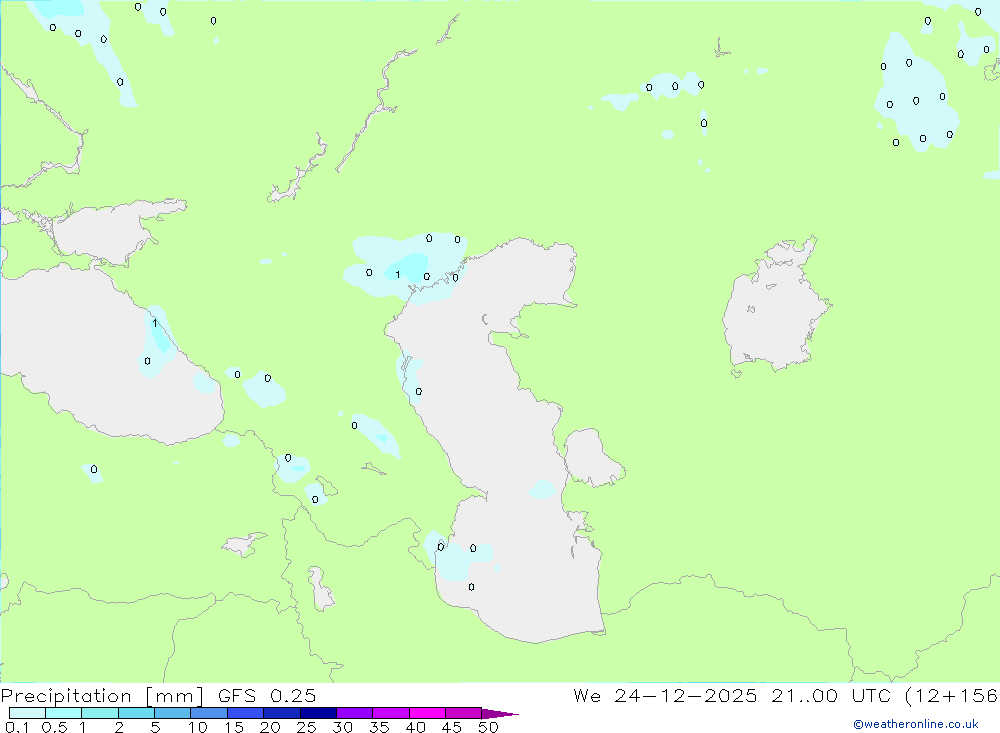Viewport: 1000px width, 733px height.
Task: Select the '15' legend scale value
Action: point(234,727)
